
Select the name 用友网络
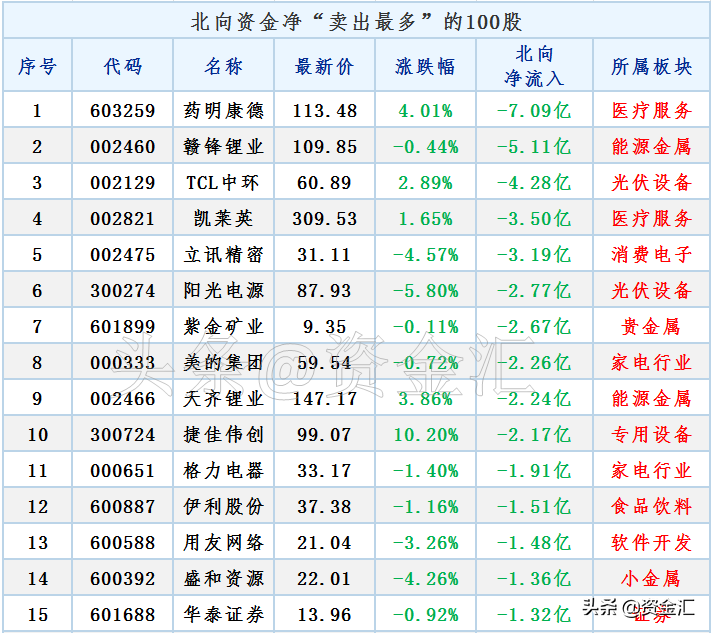tap(224, 543)
